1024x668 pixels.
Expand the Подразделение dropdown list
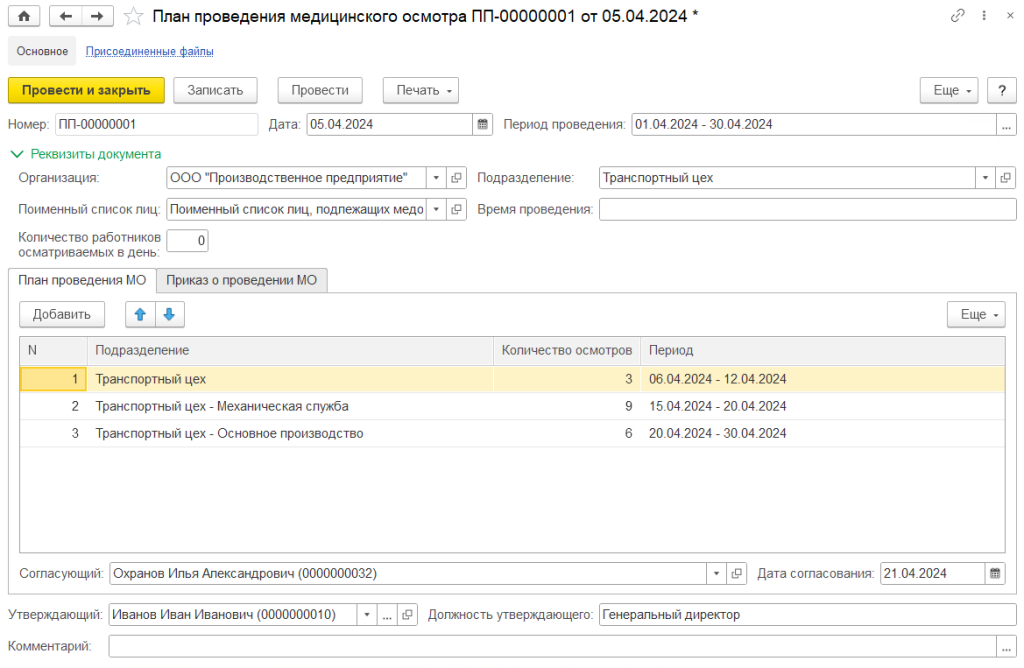tap(984, 178)
